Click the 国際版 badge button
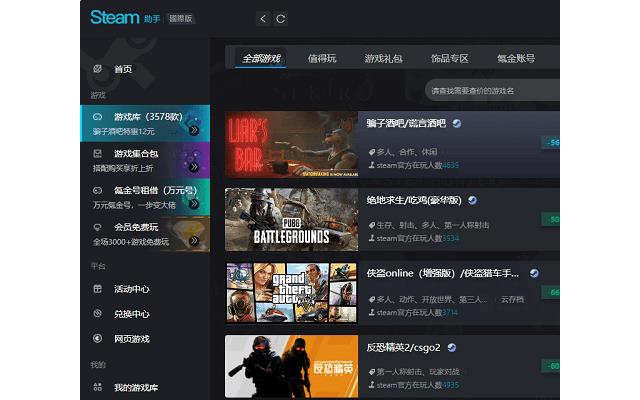This screenshot has height=400, width=640. pos(181,18)
